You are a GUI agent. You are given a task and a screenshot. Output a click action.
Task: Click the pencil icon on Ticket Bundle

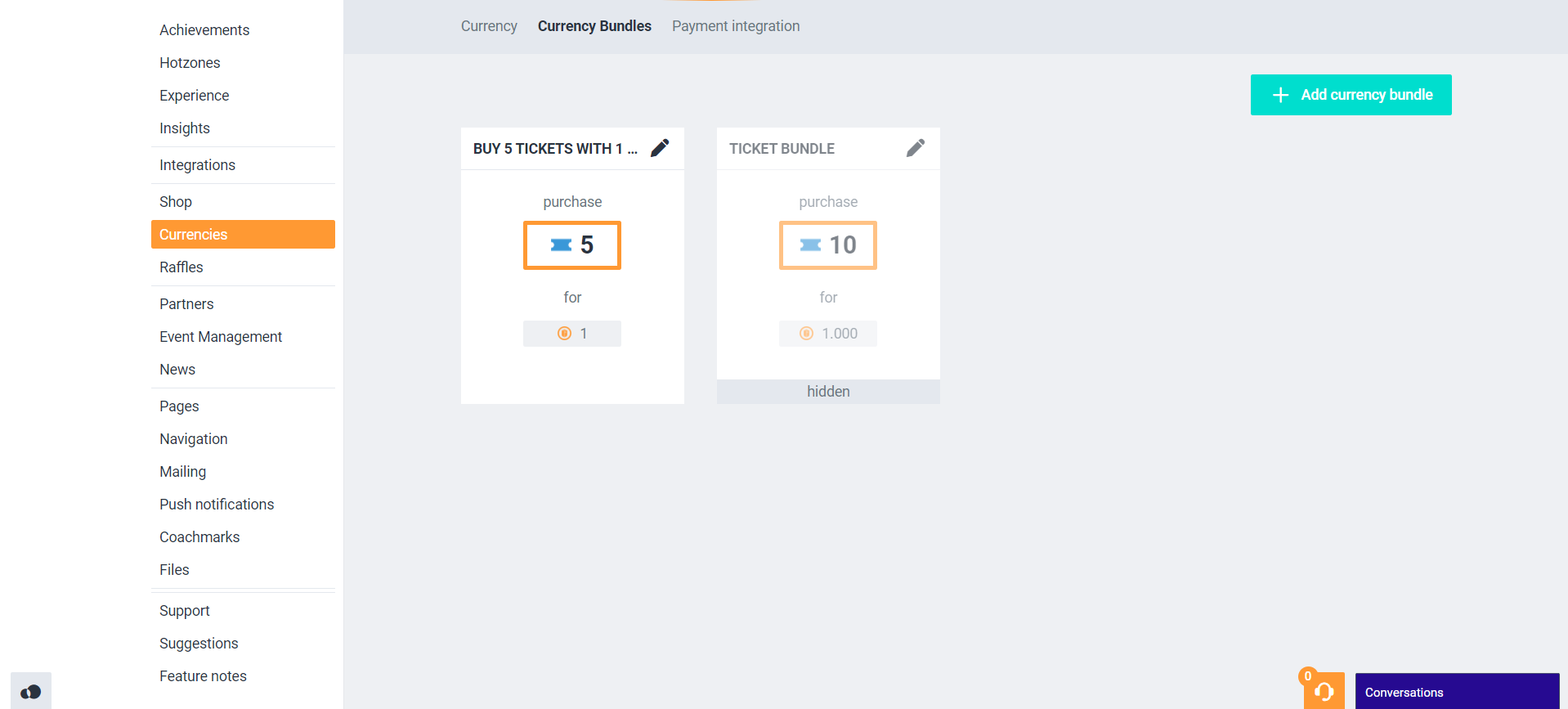tap(916, 148)
